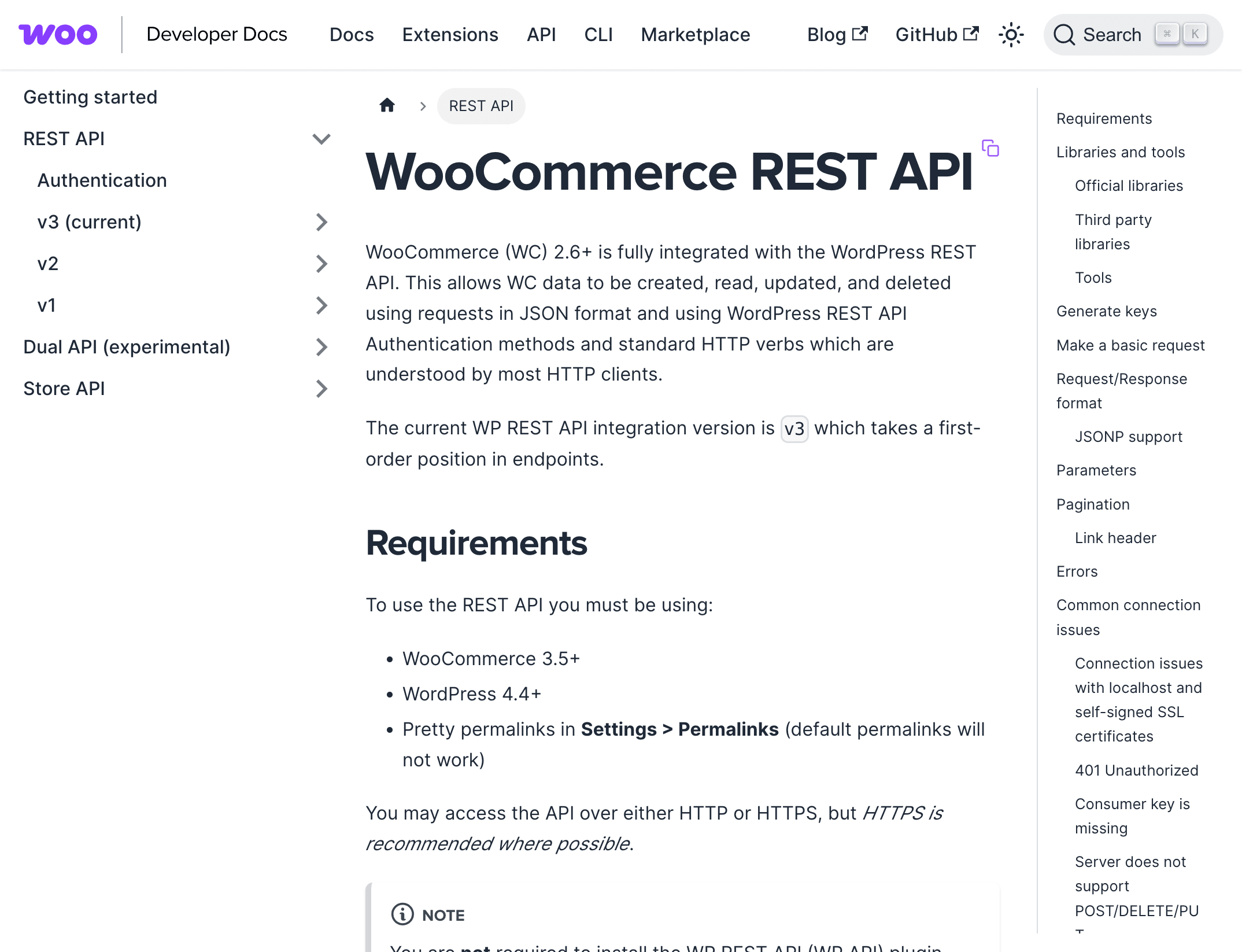Click the NOTE info icon
1242x952 pixels.
[x=402, y=914]
